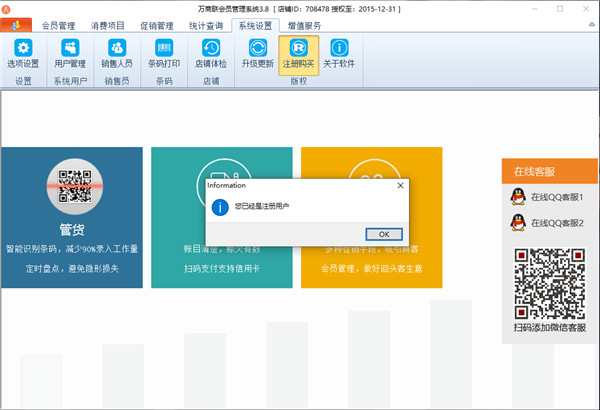Screen dimensions: 600x410
Task: Go to 增值服务 tab
Action: pyautogui.click(x=305, y=25)
